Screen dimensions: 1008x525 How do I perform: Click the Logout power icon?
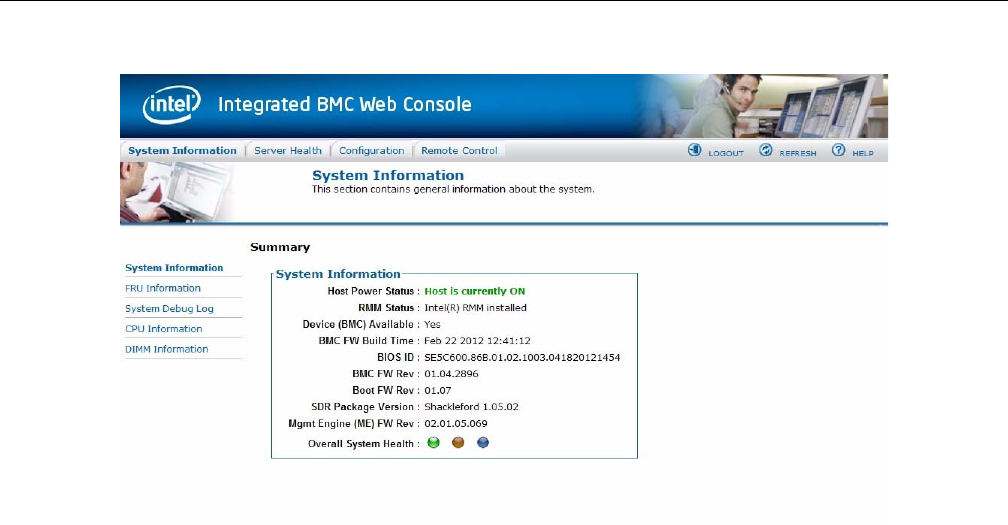[694, 150]
